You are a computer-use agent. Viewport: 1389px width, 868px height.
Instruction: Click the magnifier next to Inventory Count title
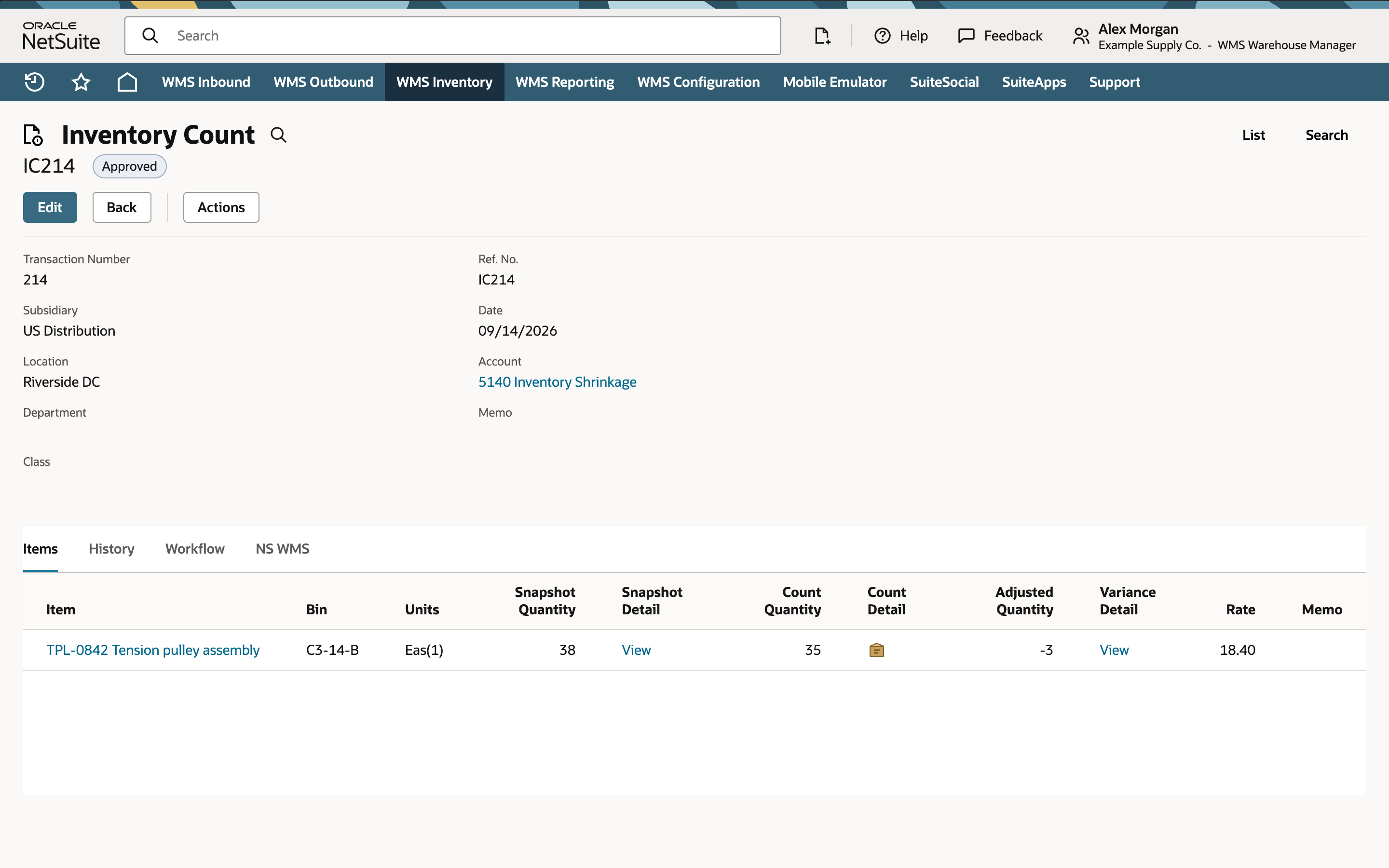pos(278,135)
